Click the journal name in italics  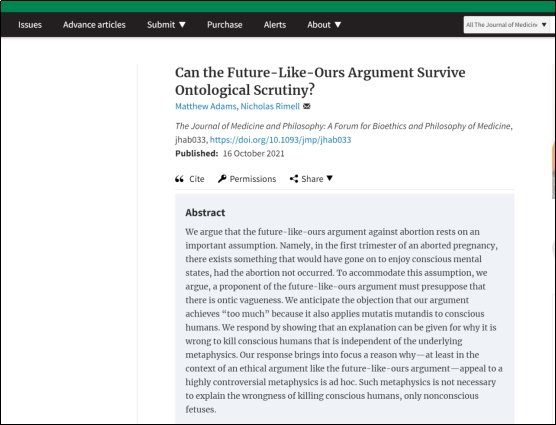[343, 126]
